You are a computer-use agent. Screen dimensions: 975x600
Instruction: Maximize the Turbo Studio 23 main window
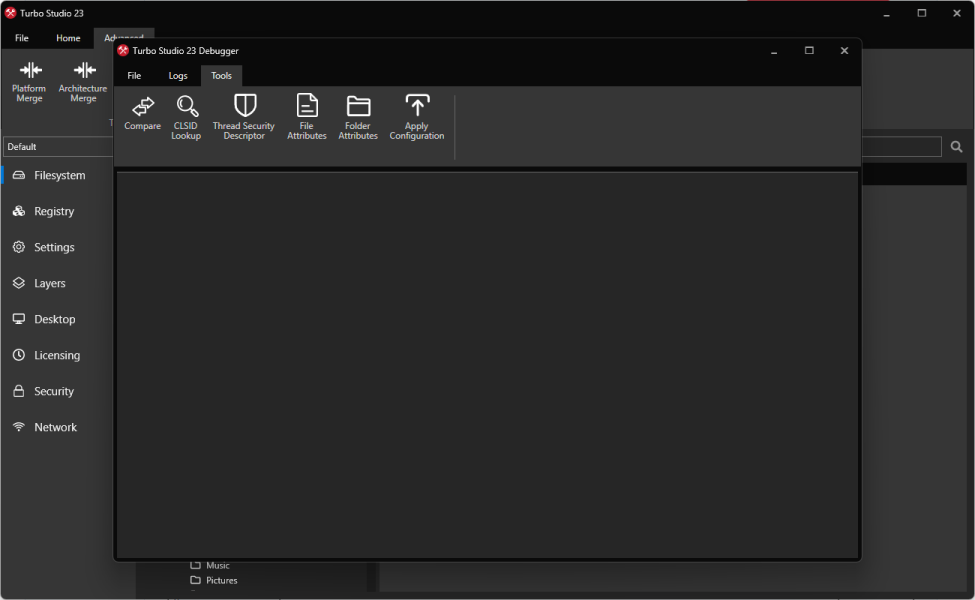922,13
